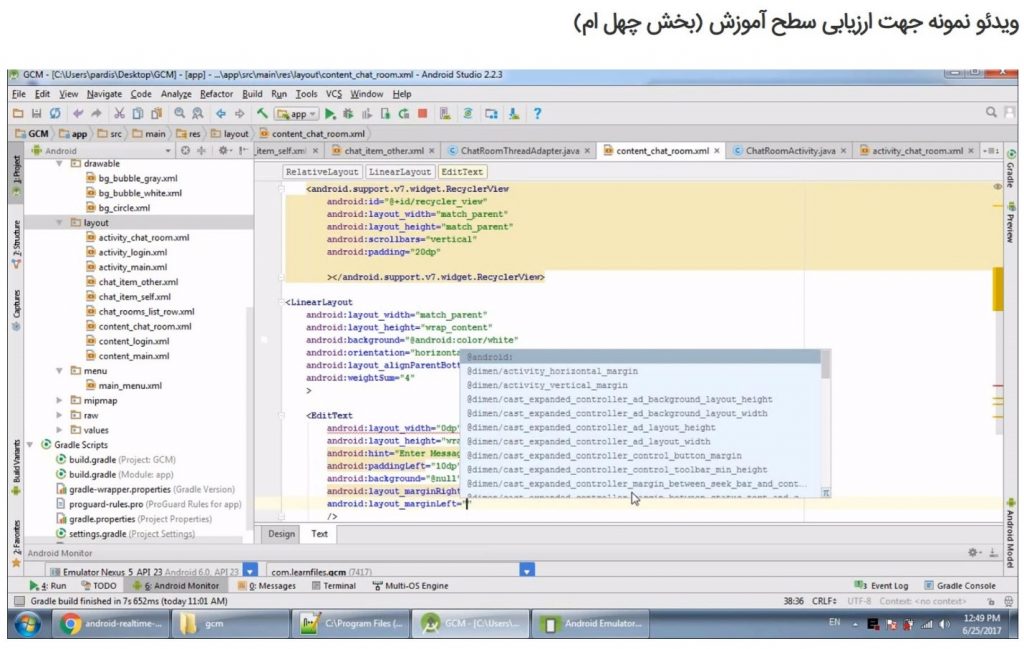Open the Gradle Console tool window
The width and height of the screenshot is (1024, 649).
tap(959, 586)
